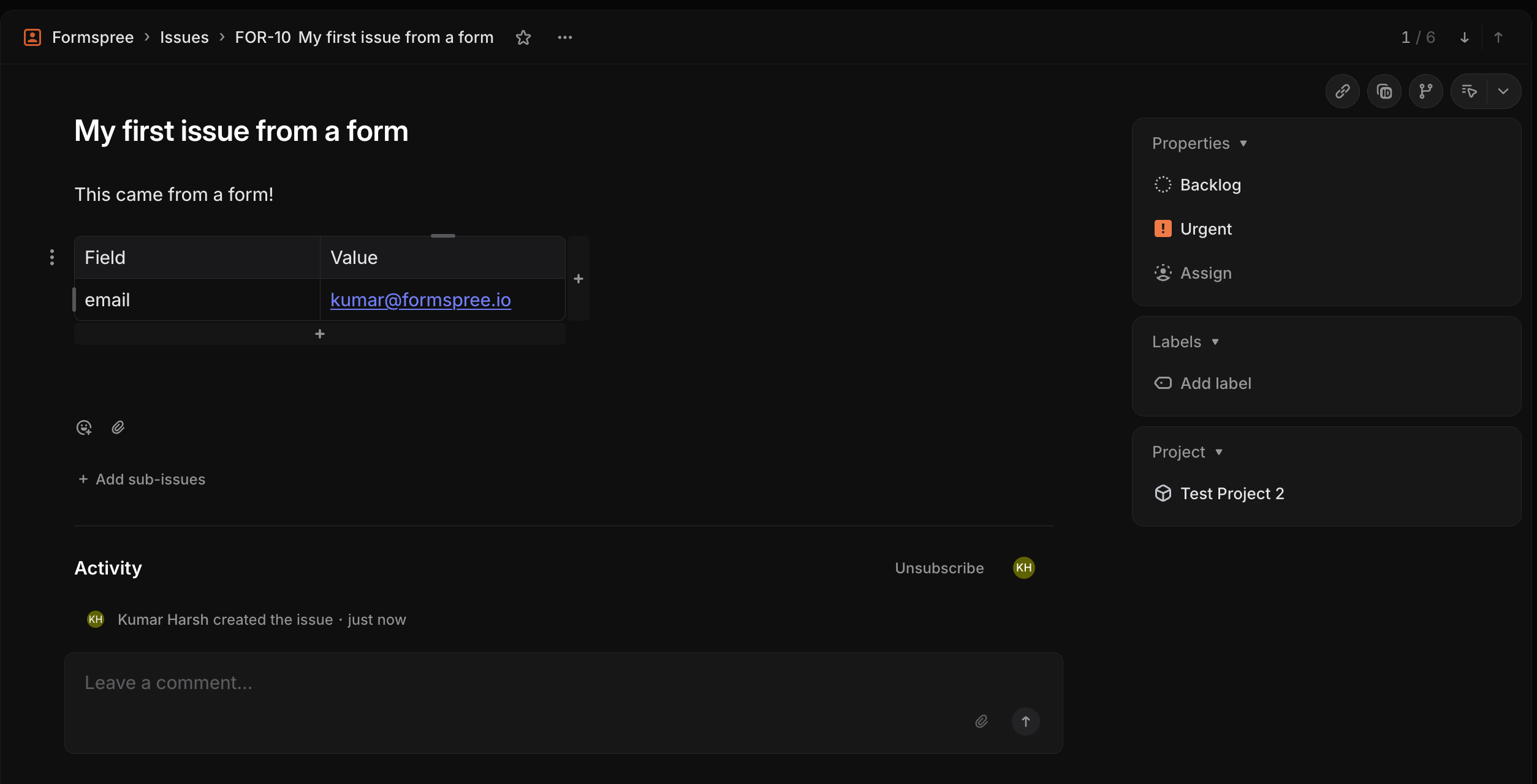Collapse the Properties section
Image resolution: width=1537 pixels, height=784 pixels.
[x=1199, y=143]
